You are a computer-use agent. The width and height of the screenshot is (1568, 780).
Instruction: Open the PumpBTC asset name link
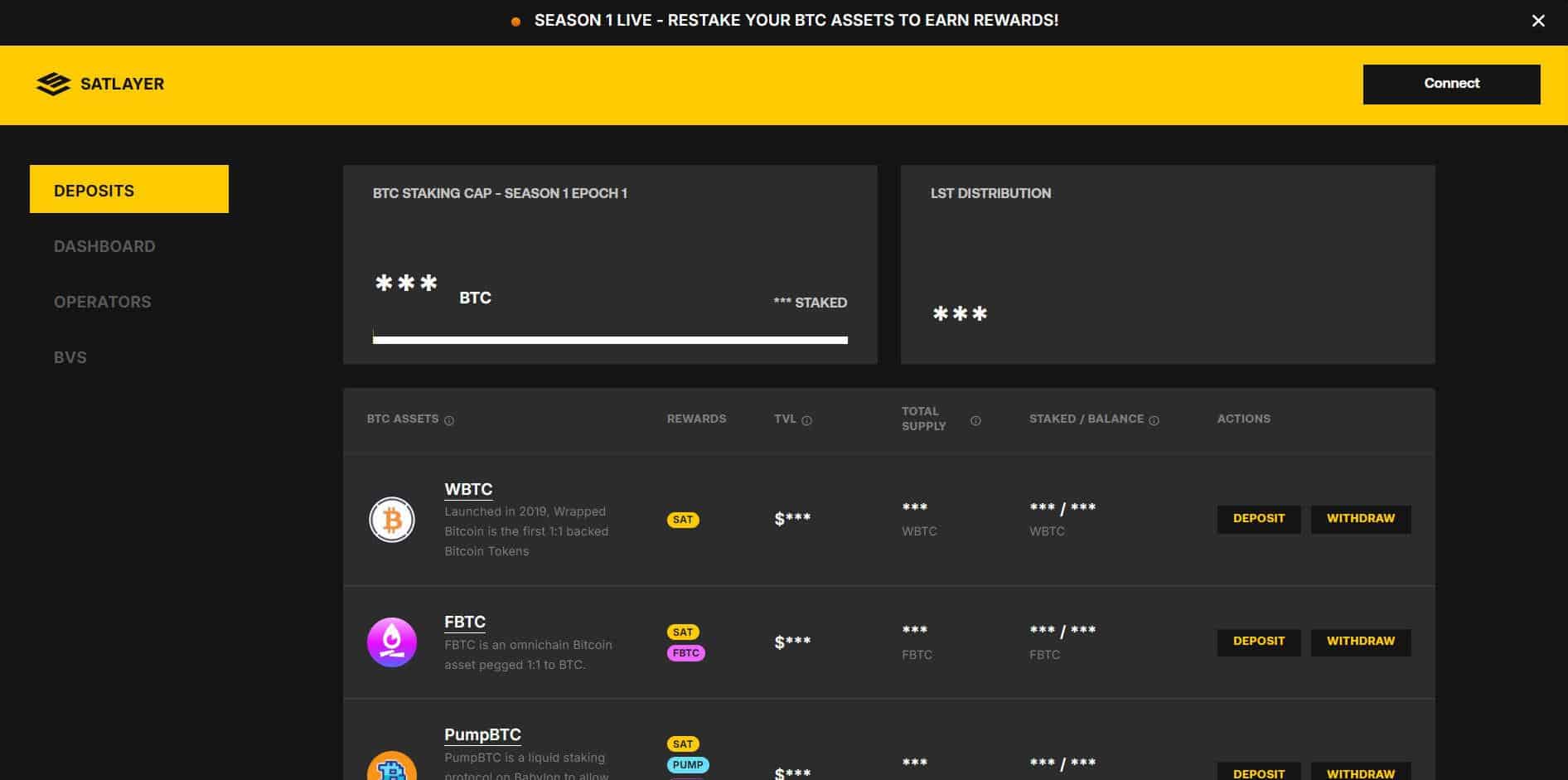tap(482, 734)
